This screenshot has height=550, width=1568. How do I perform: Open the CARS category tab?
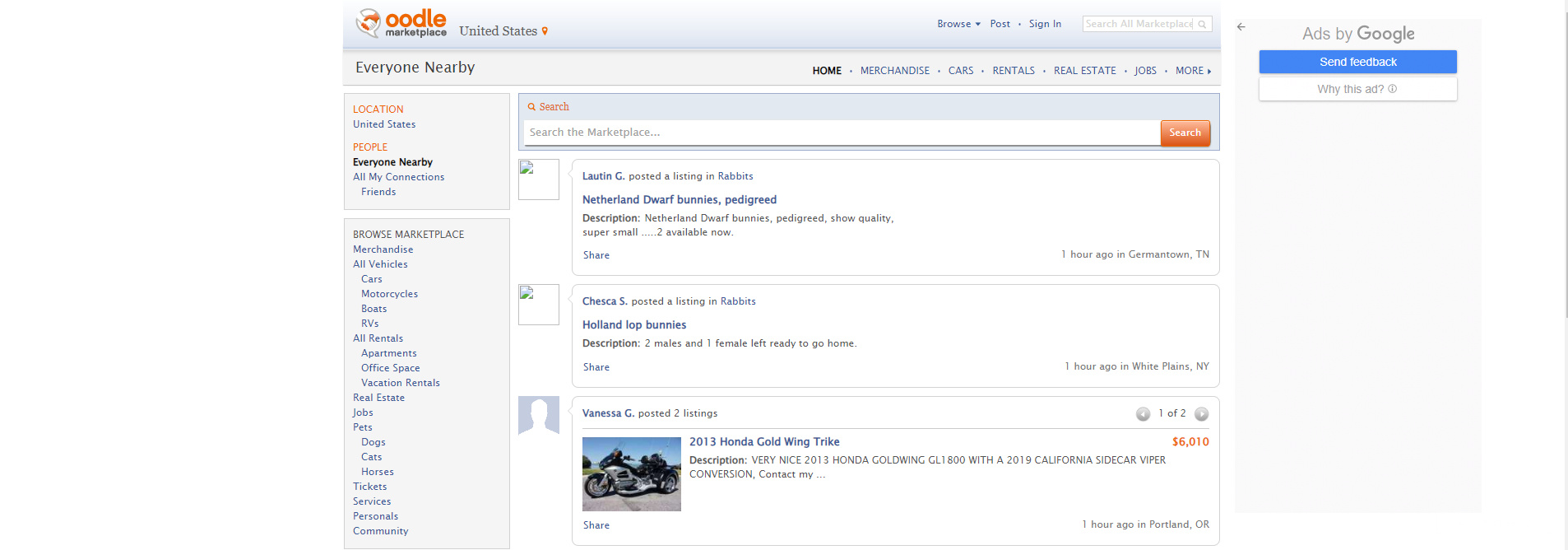960,71
